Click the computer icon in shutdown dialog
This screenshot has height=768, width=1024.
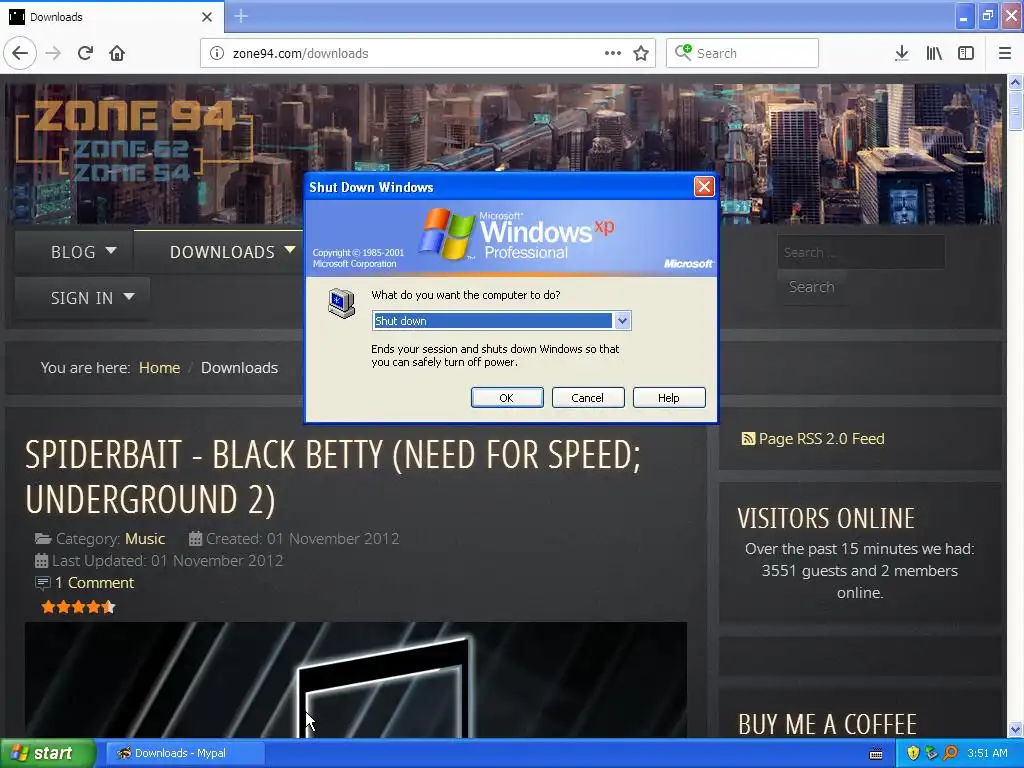tap(342, 304)
